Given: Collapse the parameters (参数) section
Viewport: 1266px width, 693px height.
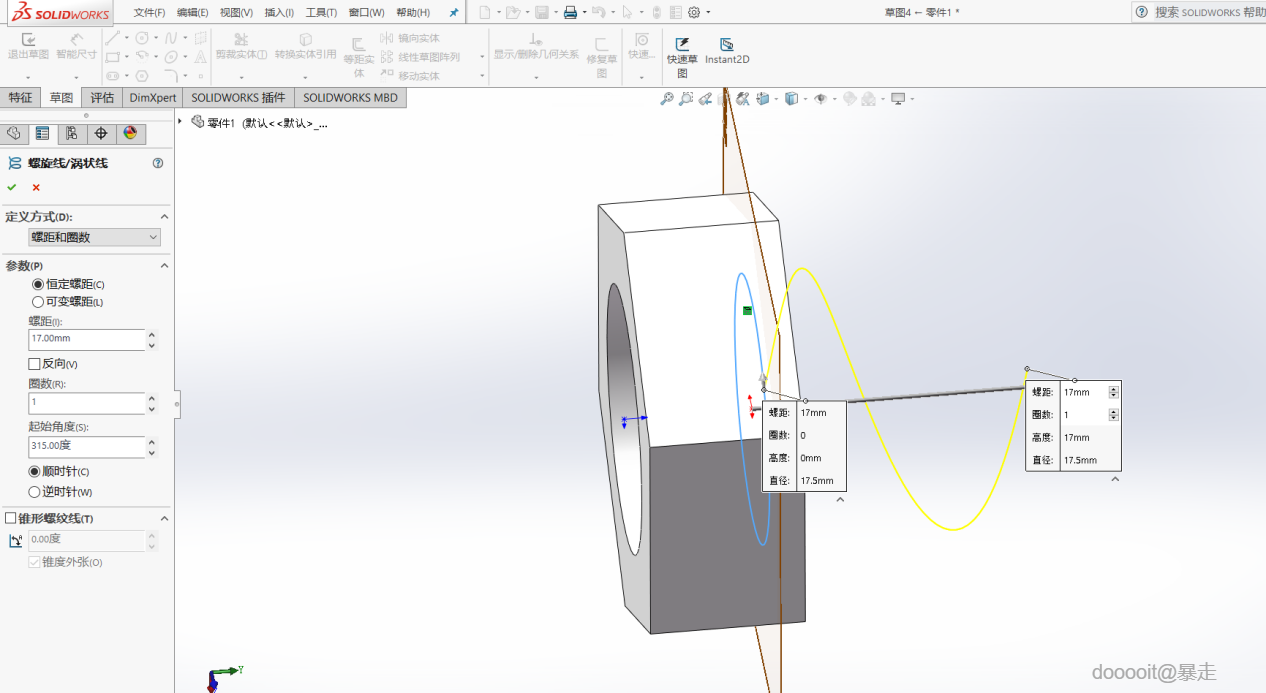Looking at the screenshot, I should pos(164,266).
